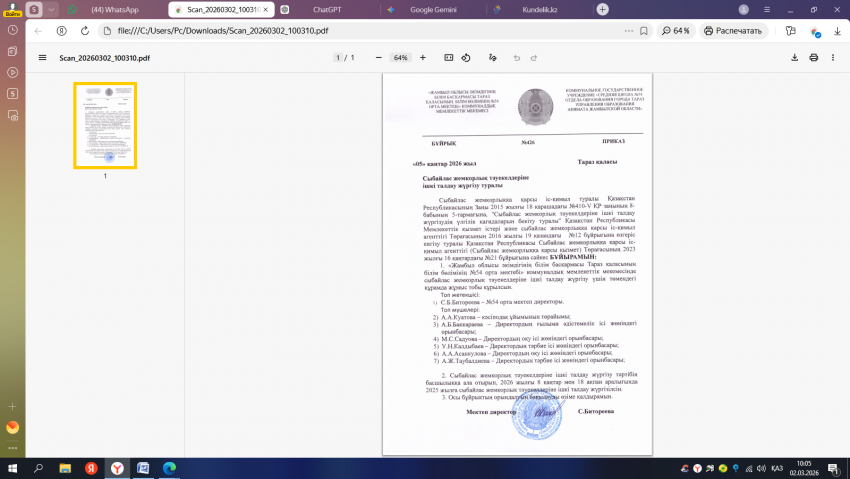This screenshot has height=479, width=850.
Task: Select the page 1 thumbnail
Action: [x=105, y=125]
